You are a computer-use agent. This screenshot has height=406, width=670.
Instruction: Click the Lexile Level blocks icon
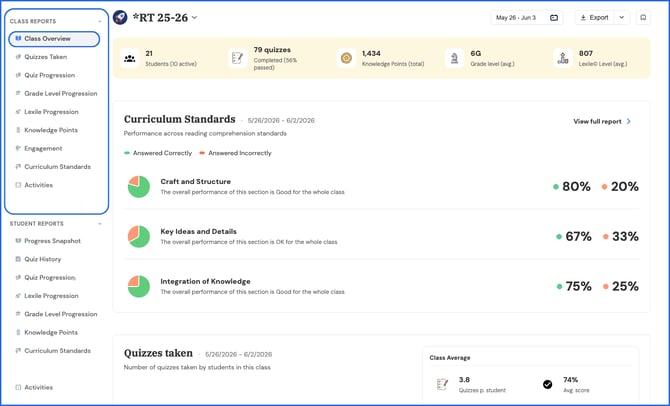pyautogui.click(x=563, y=59)
